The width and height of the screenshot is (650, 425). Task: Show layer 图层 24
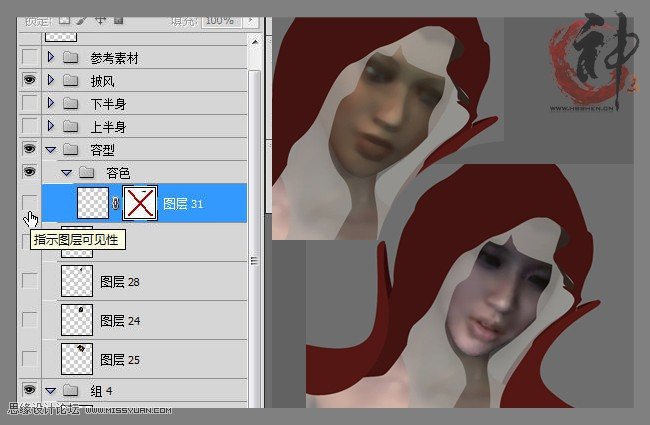click(x=29, y=319)
